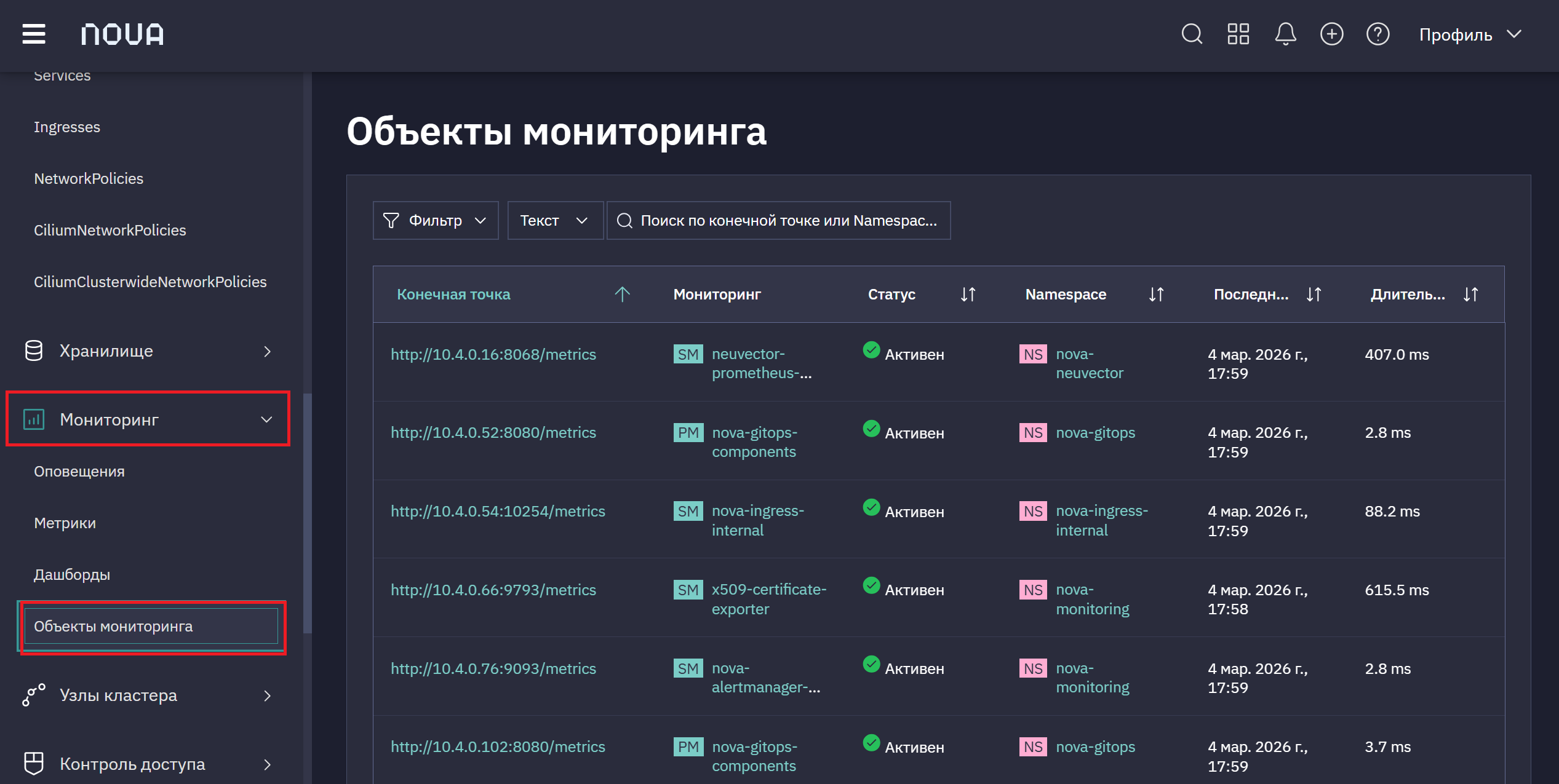Click the Nova logo
1559x784 pixels.
[x=122, y=34]
